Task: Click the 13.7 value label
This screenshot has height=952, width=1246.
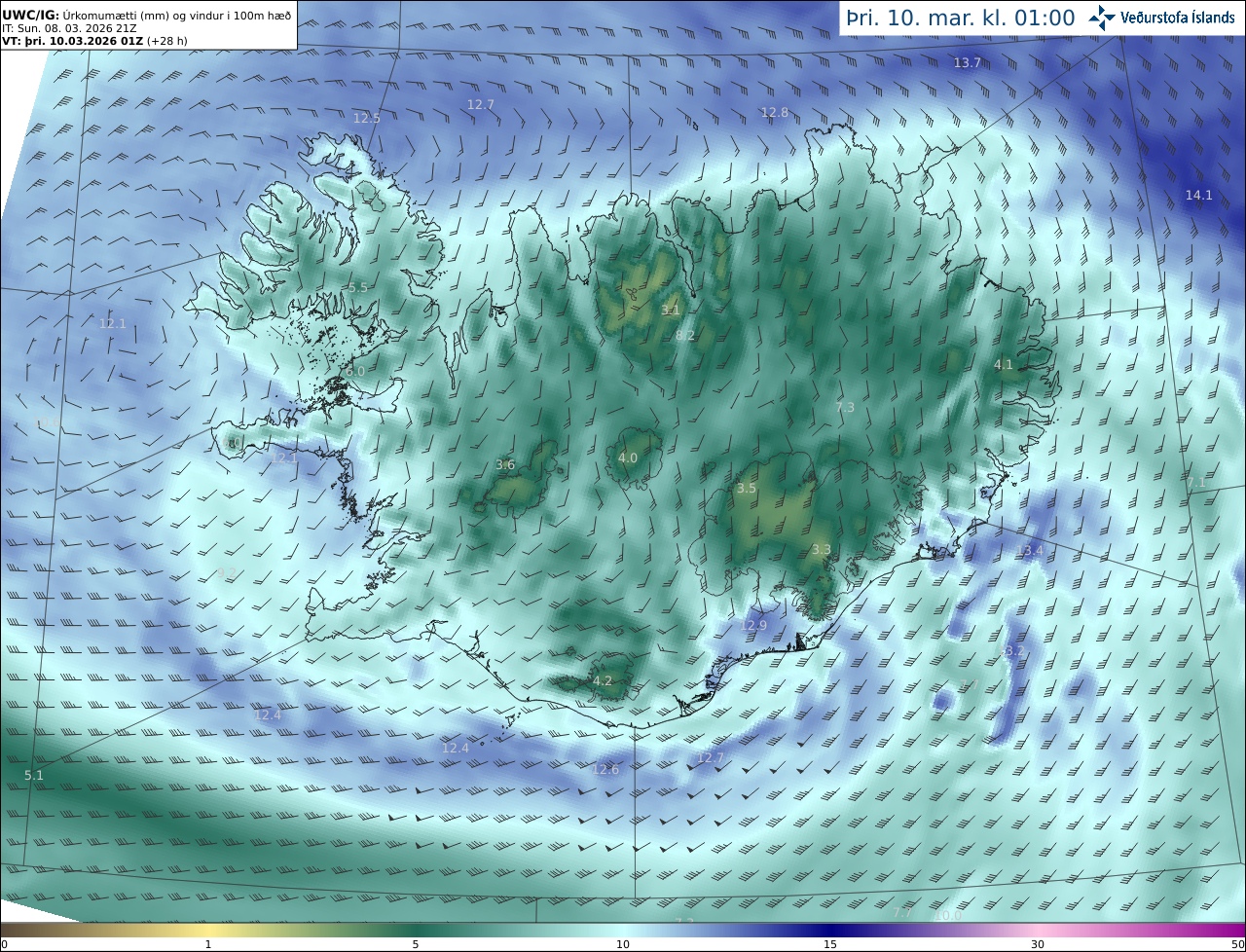Action: 967,62
